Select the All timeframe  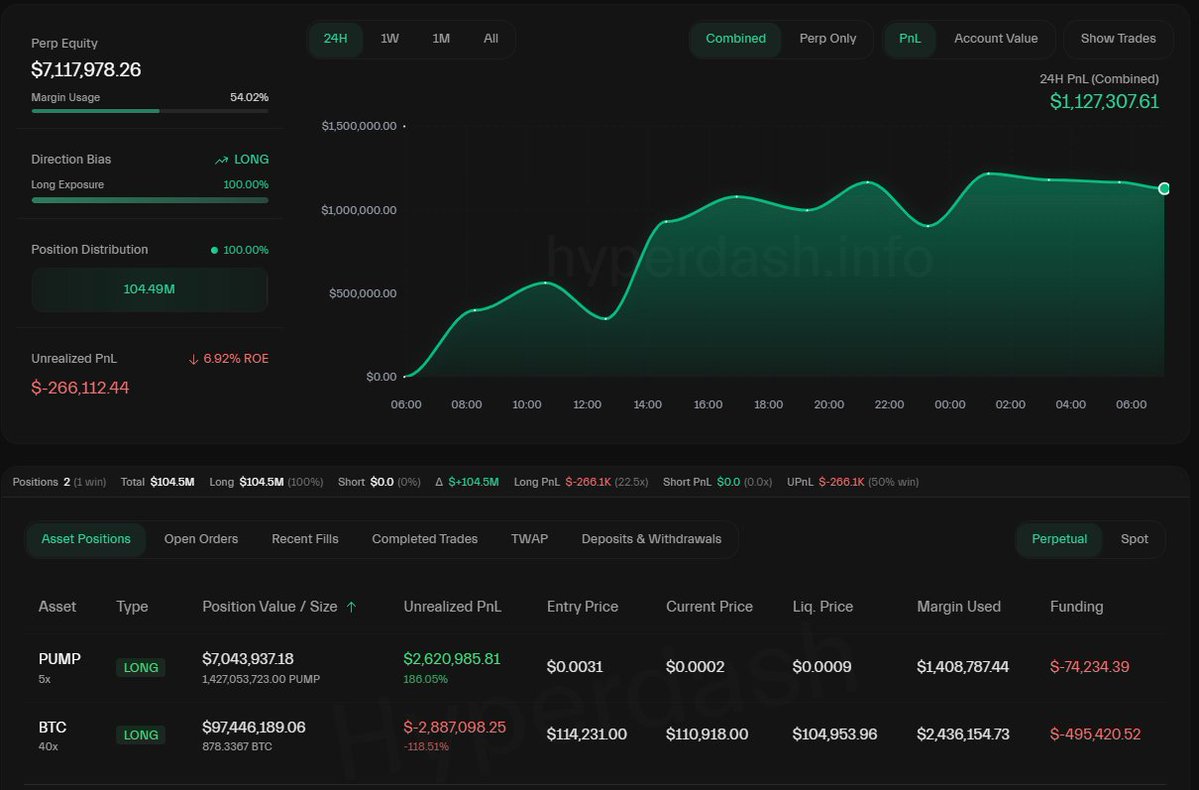click(x=491, y=39)
